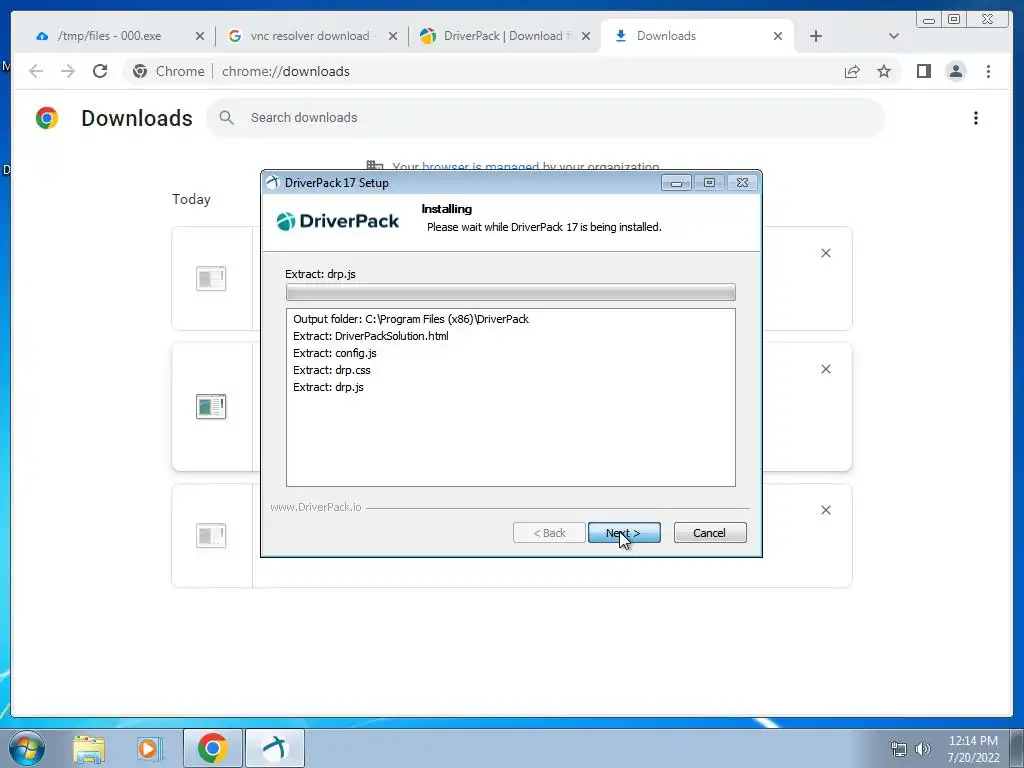Close the /tmp/files - 000.exe tab
The width and height of the screenshot is (1024, 768).
200,36
